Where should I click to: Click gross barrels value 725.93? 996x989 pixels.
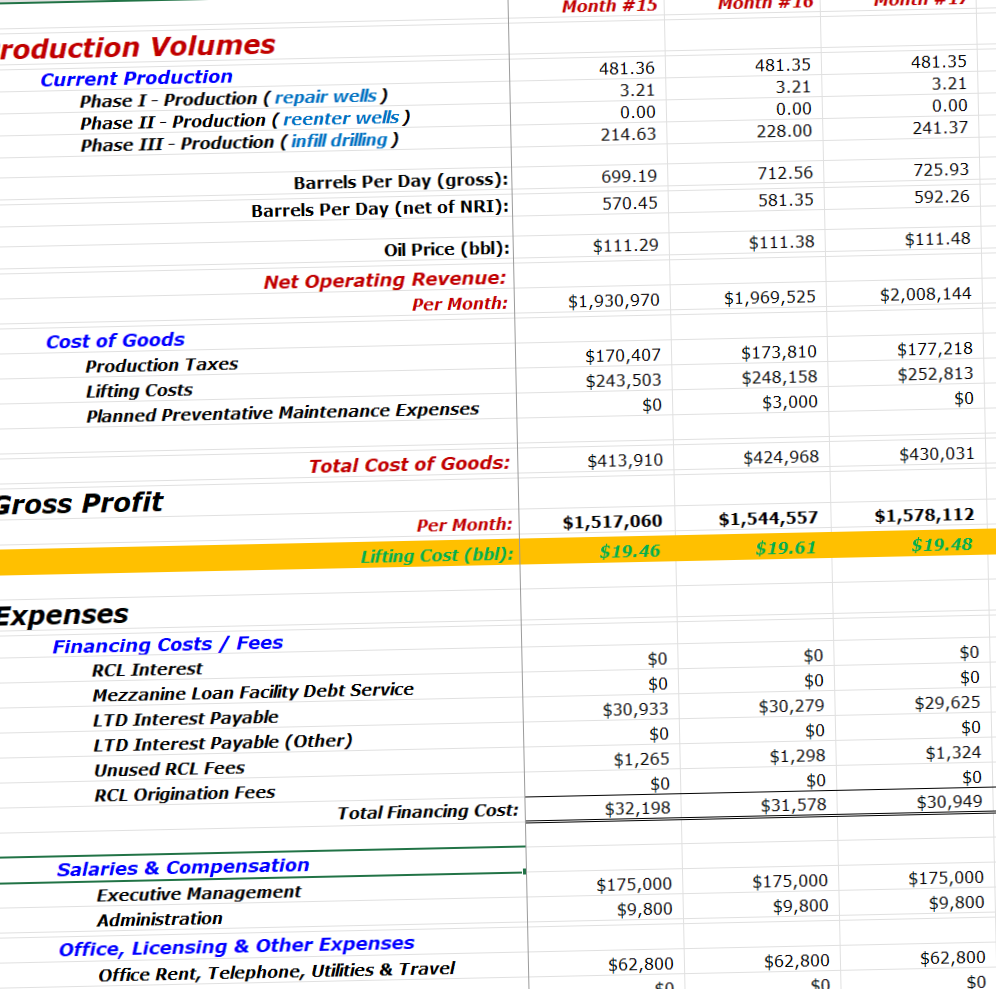pos(941,170)
